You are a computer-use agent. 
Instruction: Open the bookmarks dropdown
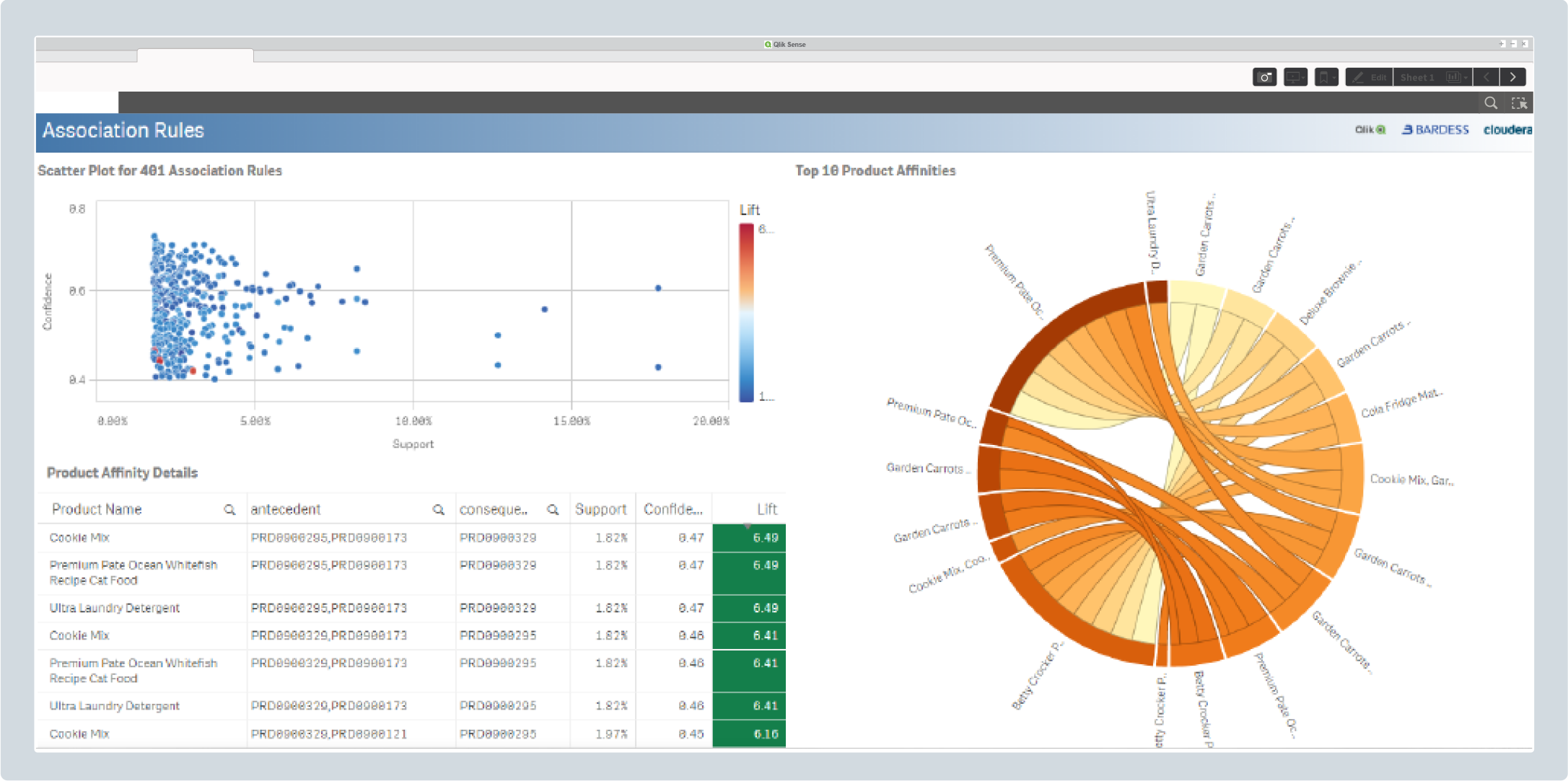click(x=1326, y=77)
